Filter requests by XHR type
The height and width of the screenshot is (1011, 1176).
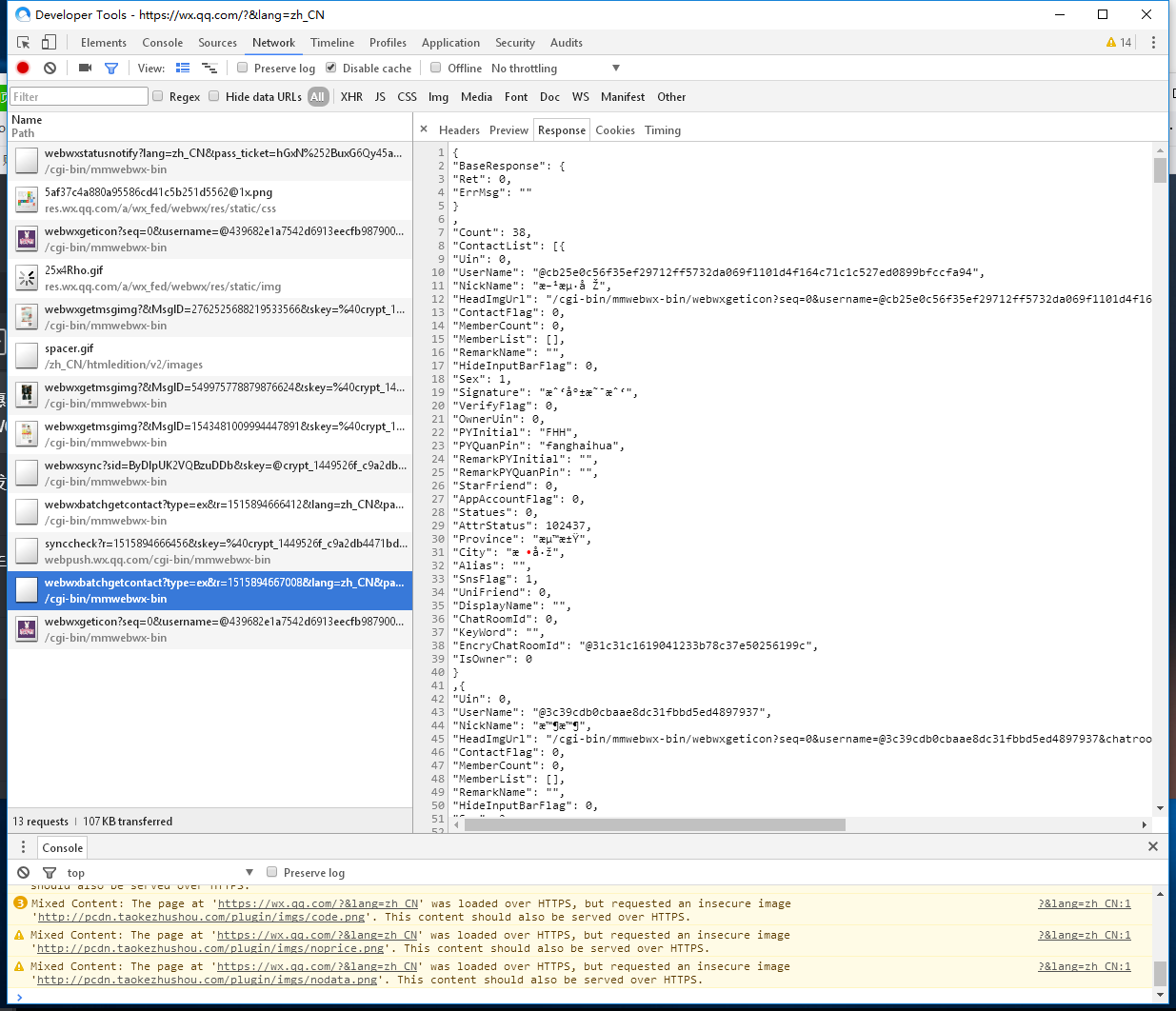pyautogui.click(x=352, y=97)
